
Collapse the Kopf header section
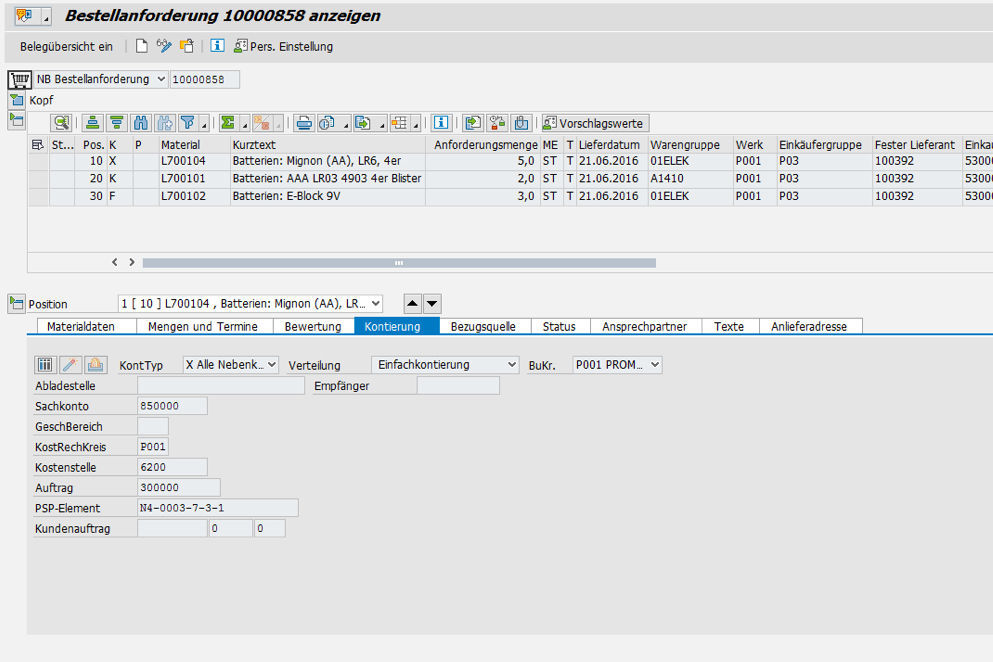16,100
